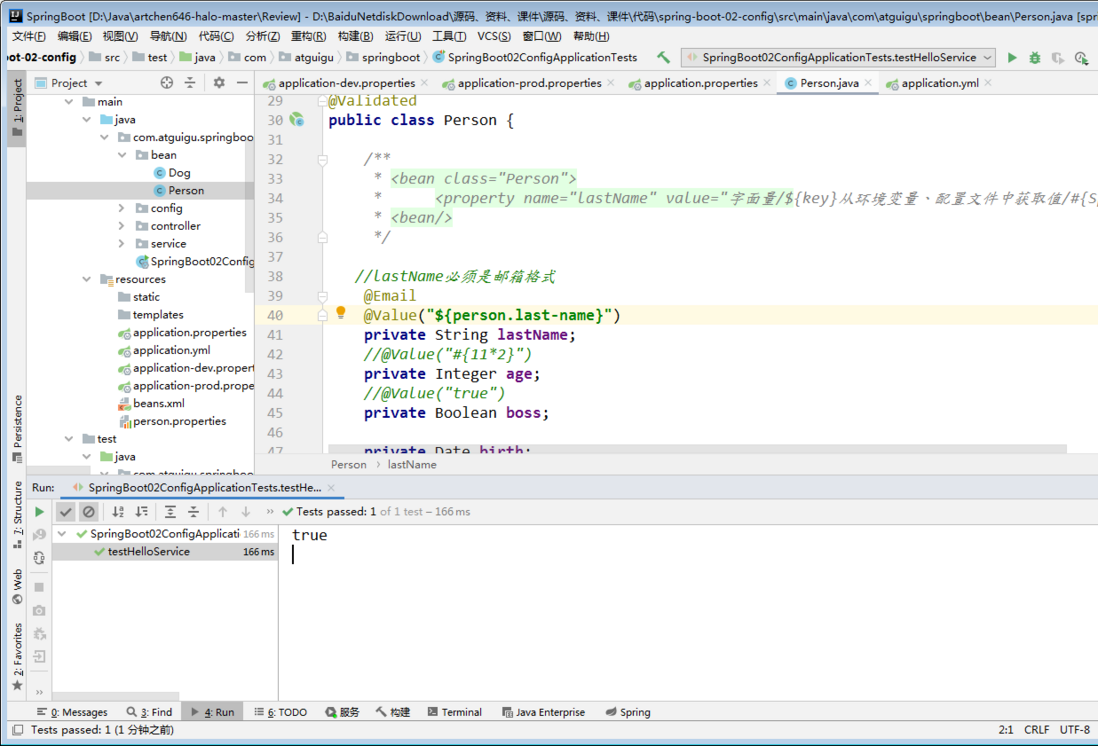Select person.properties file

(179, 421)
